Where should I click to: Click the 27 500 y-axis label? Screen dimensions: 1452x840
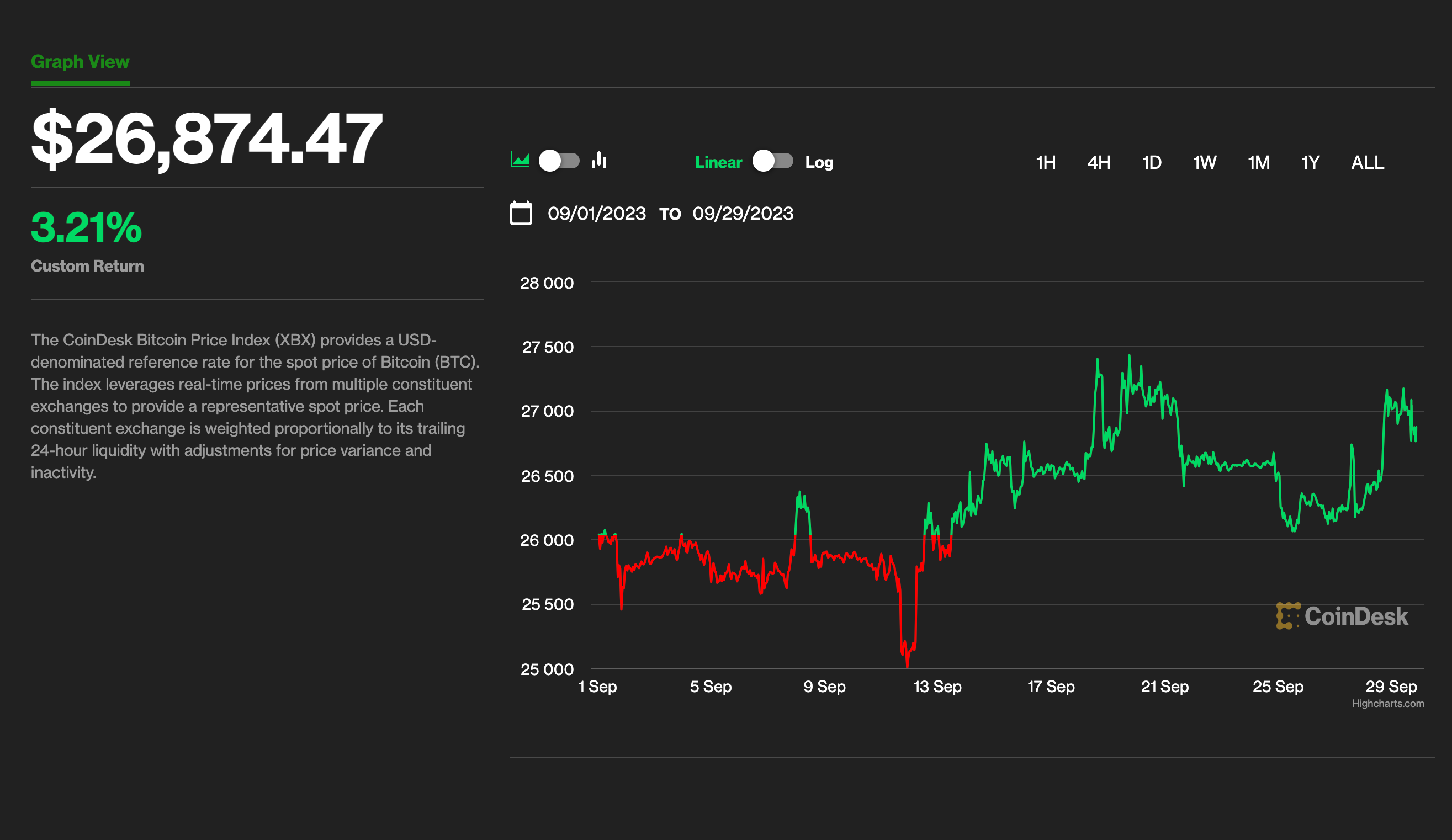548,347
